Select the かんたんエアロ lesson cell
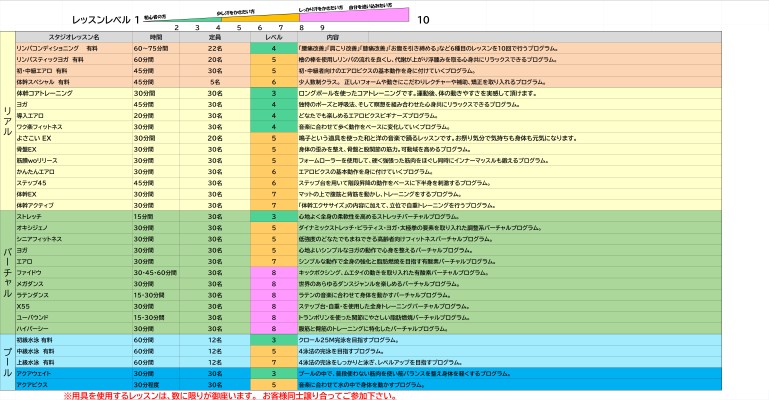The image size is (769, 400). click(39, 171)
